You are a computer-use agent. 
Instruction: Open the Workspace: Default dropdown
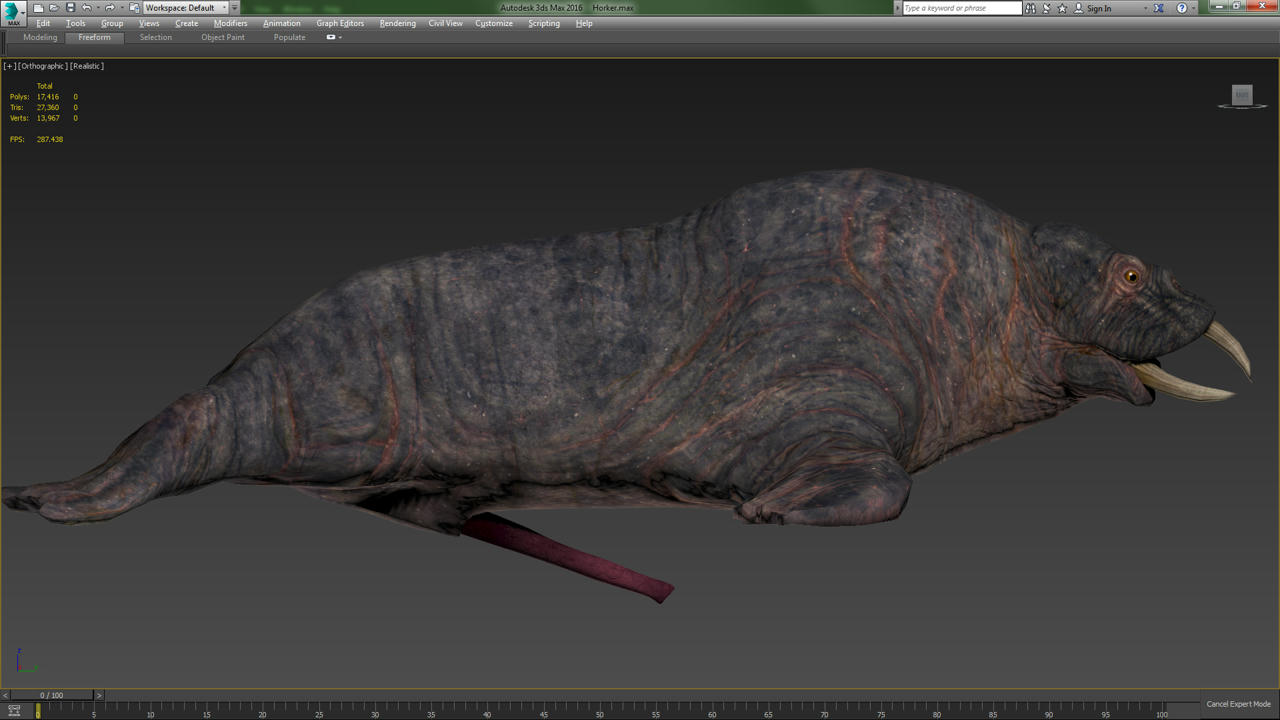186,8
